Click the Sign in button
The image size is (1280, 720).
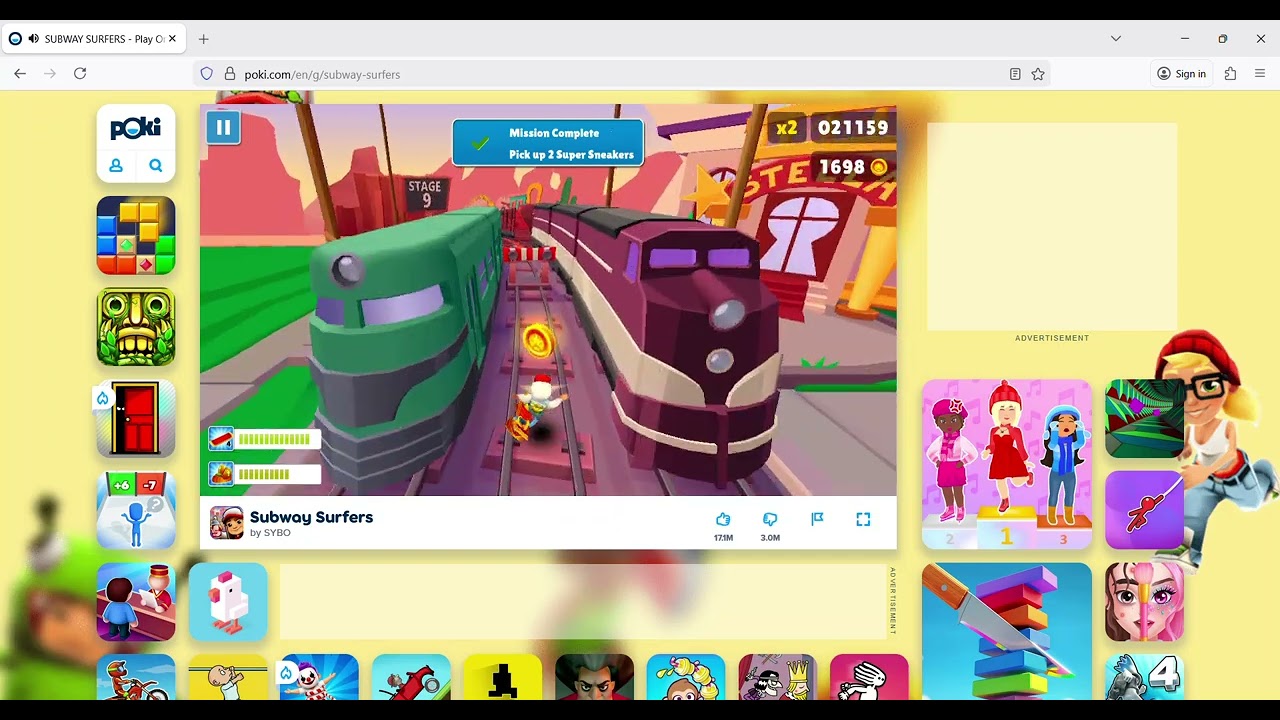pyautogui.click(x=1182, y=73)
